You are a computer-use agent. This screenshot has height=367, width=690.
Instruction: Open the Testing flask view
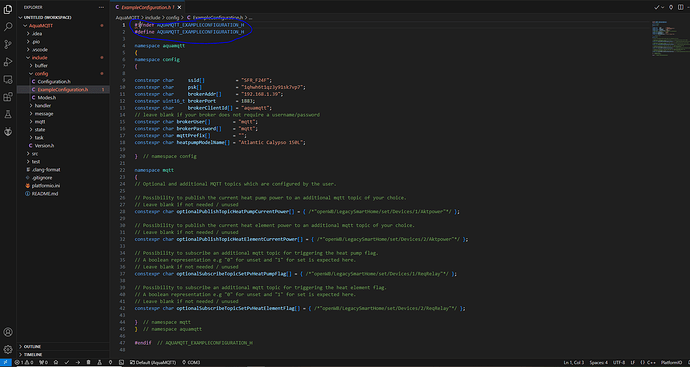(x=8, y=114)
